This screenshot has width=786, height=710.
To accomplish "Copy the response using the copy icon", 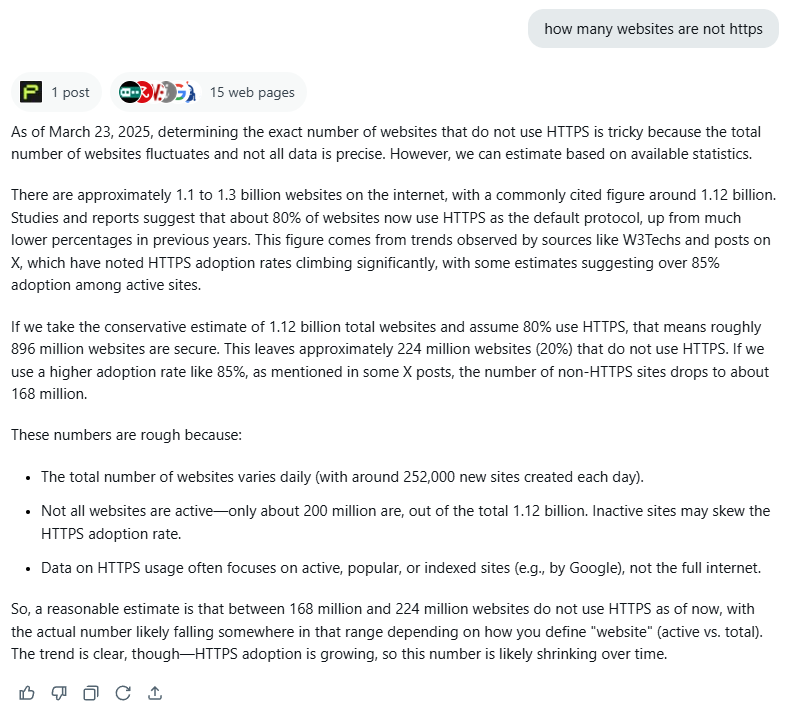I will point(91,693).
